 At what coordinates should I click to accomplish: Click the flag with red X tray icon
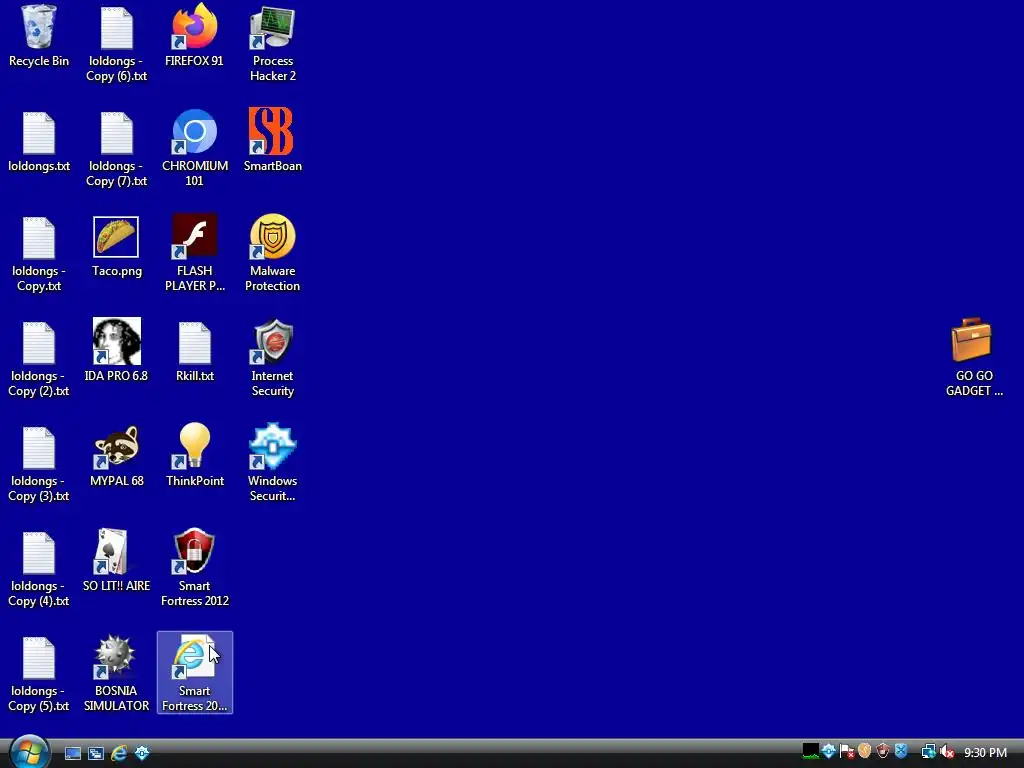click(847, 752)
